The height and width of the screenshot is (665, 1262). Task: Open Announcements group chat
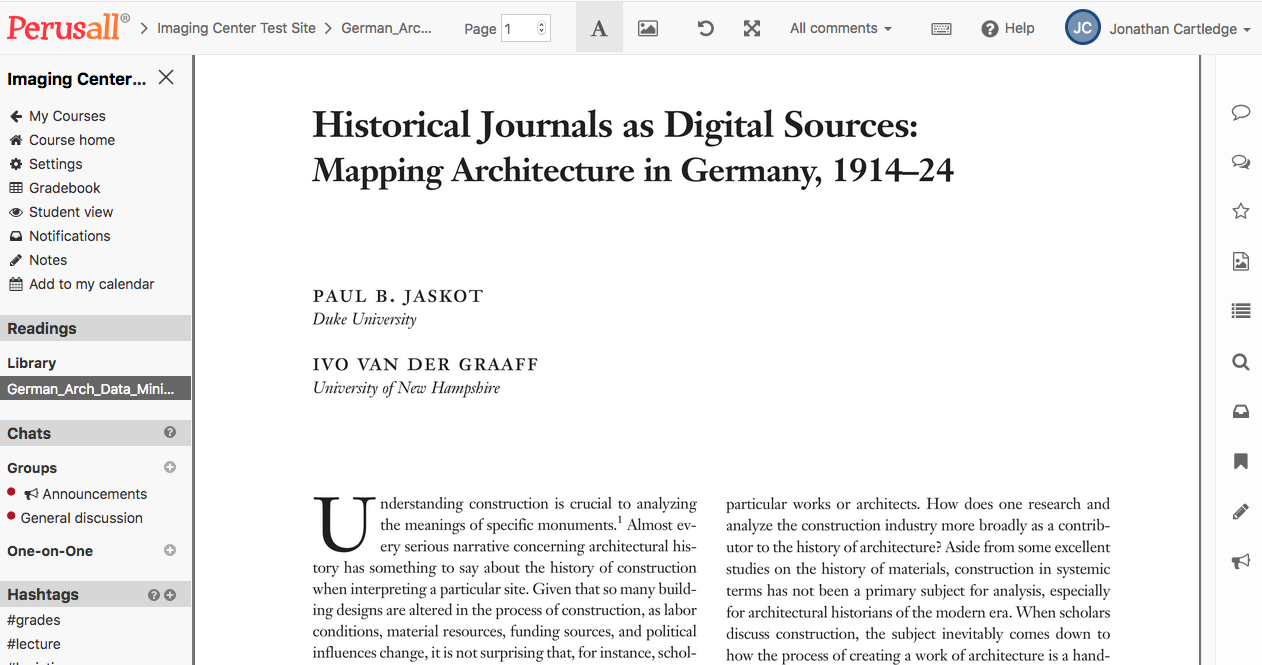86,494
